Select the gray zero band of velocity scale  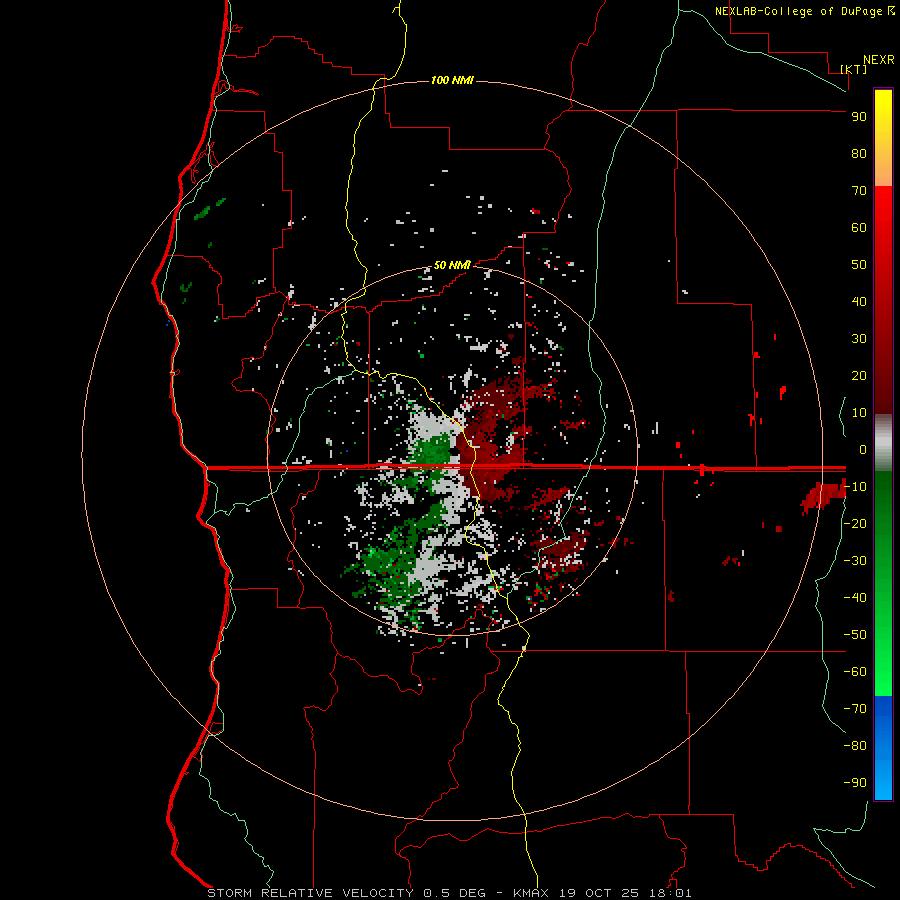(x=883, y=443)
